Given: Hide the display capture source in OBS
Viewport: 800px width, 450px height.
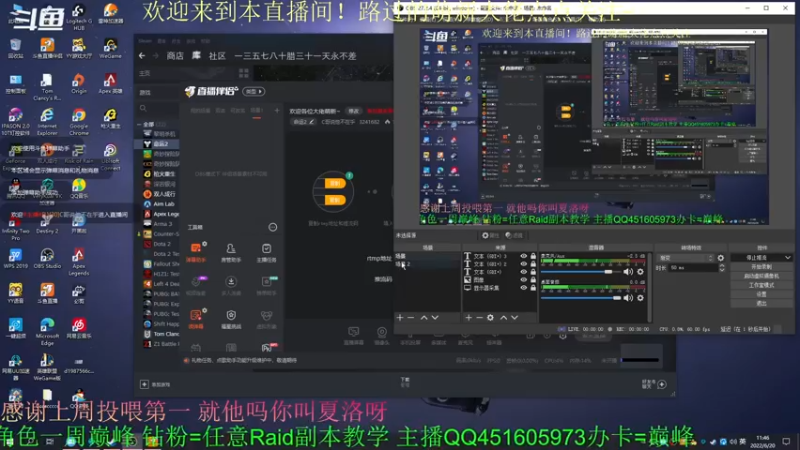Looking at the screenshot, I should click(x=523, y=288).
